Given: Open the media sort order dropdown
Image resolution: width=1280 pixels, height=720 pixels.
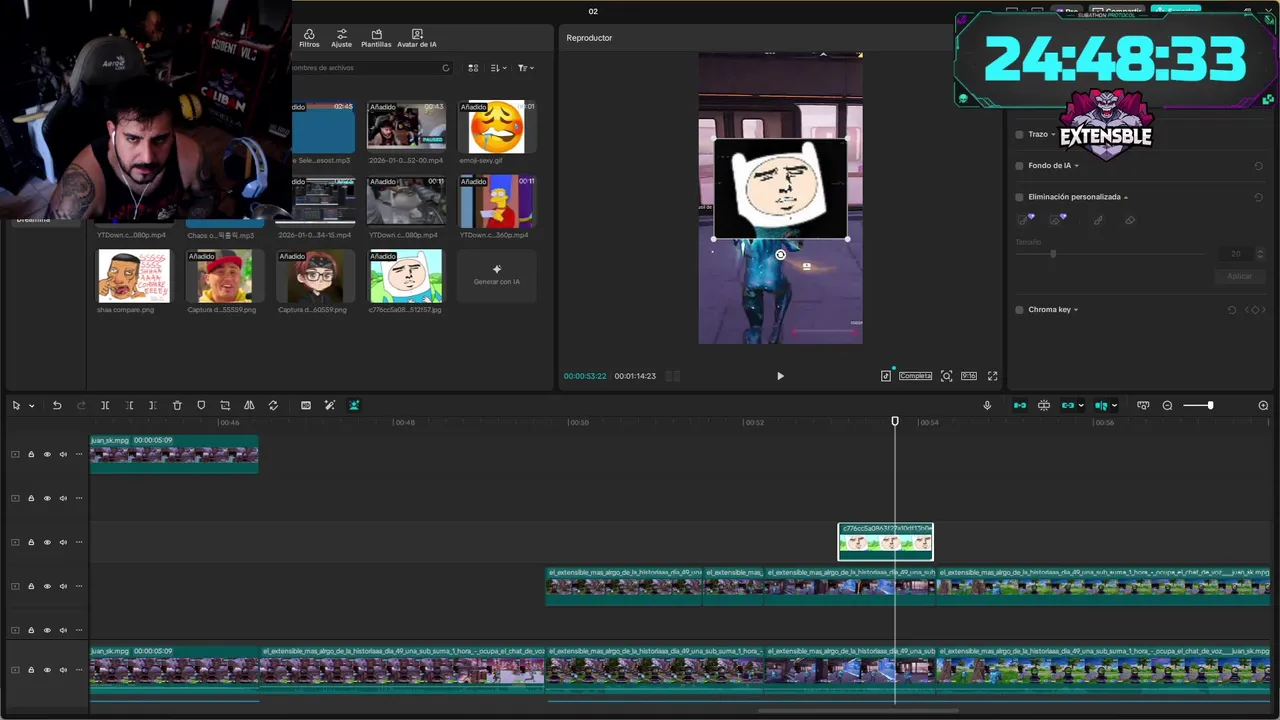Looking at the screenshot, I should [x=499, y=68].
